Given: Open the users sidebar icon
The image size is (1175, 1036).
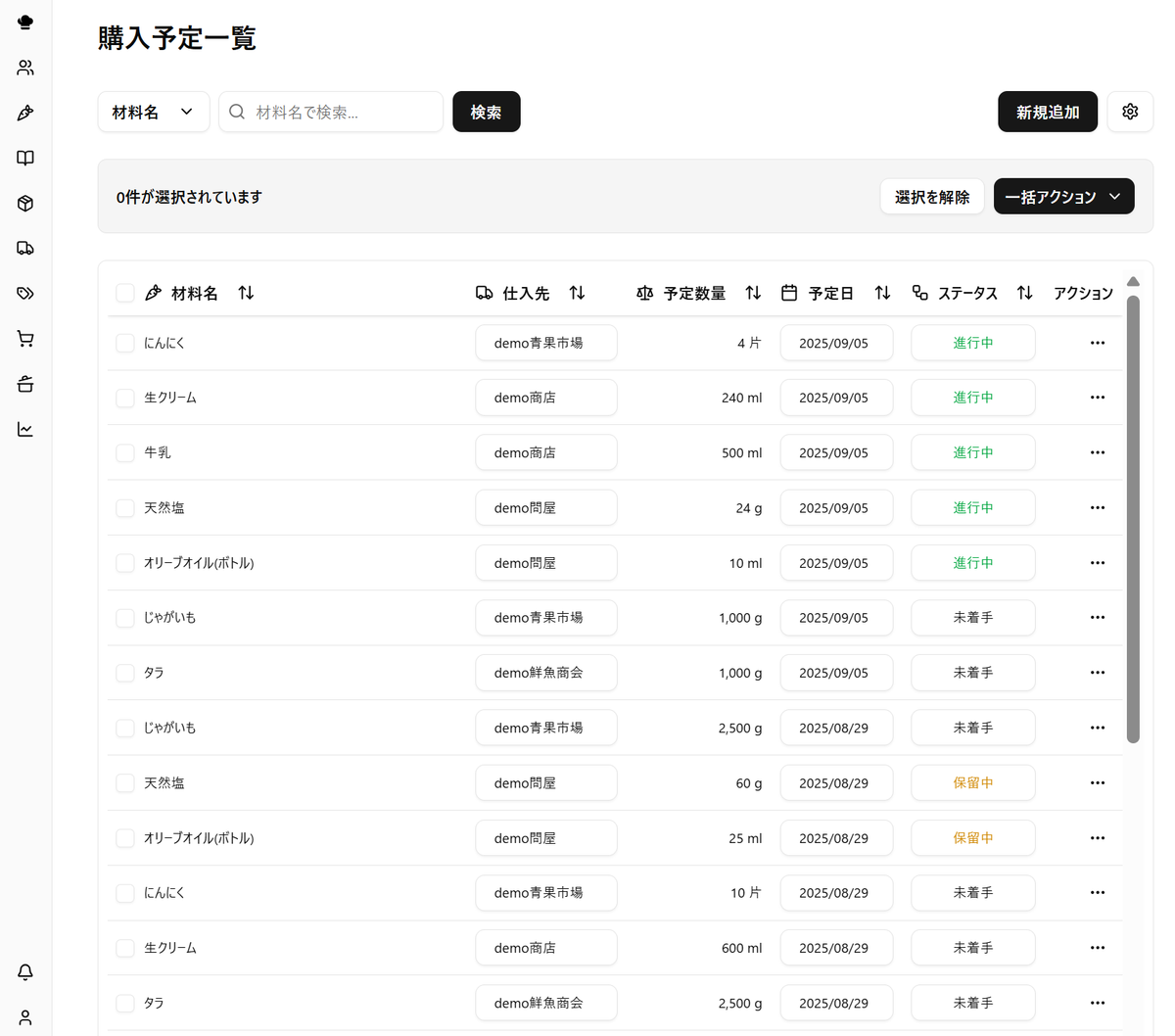Looking at the screenshot, I should (25, 68).
